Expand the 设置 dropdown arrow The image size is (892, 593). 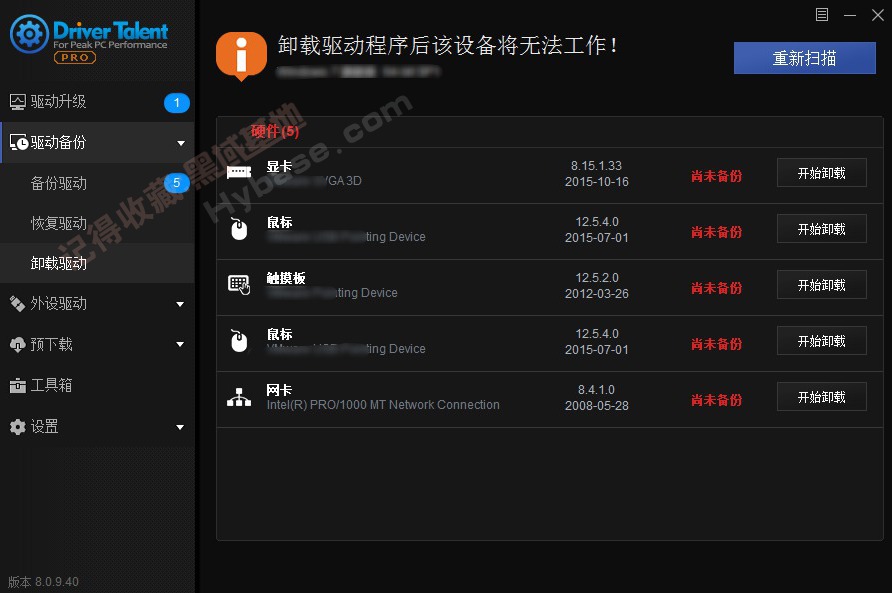(x=180, y=427)
